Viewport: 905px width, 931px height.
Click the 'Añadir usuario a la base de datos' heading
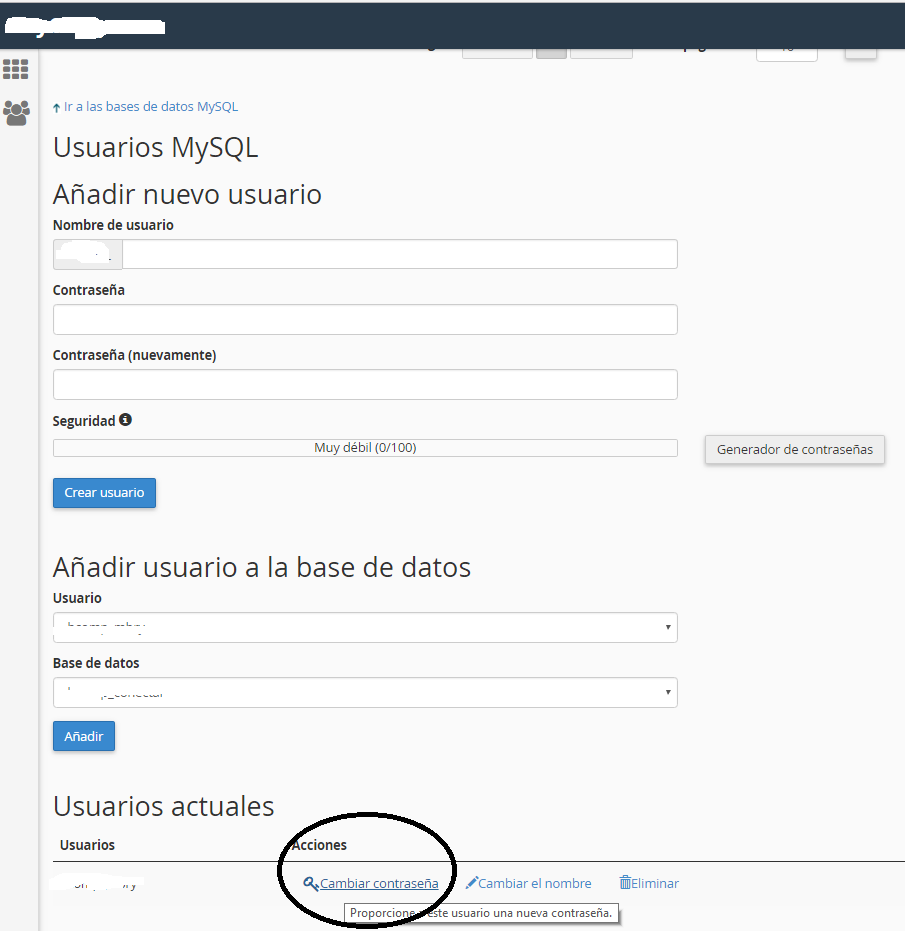click(x=262, y=567)
